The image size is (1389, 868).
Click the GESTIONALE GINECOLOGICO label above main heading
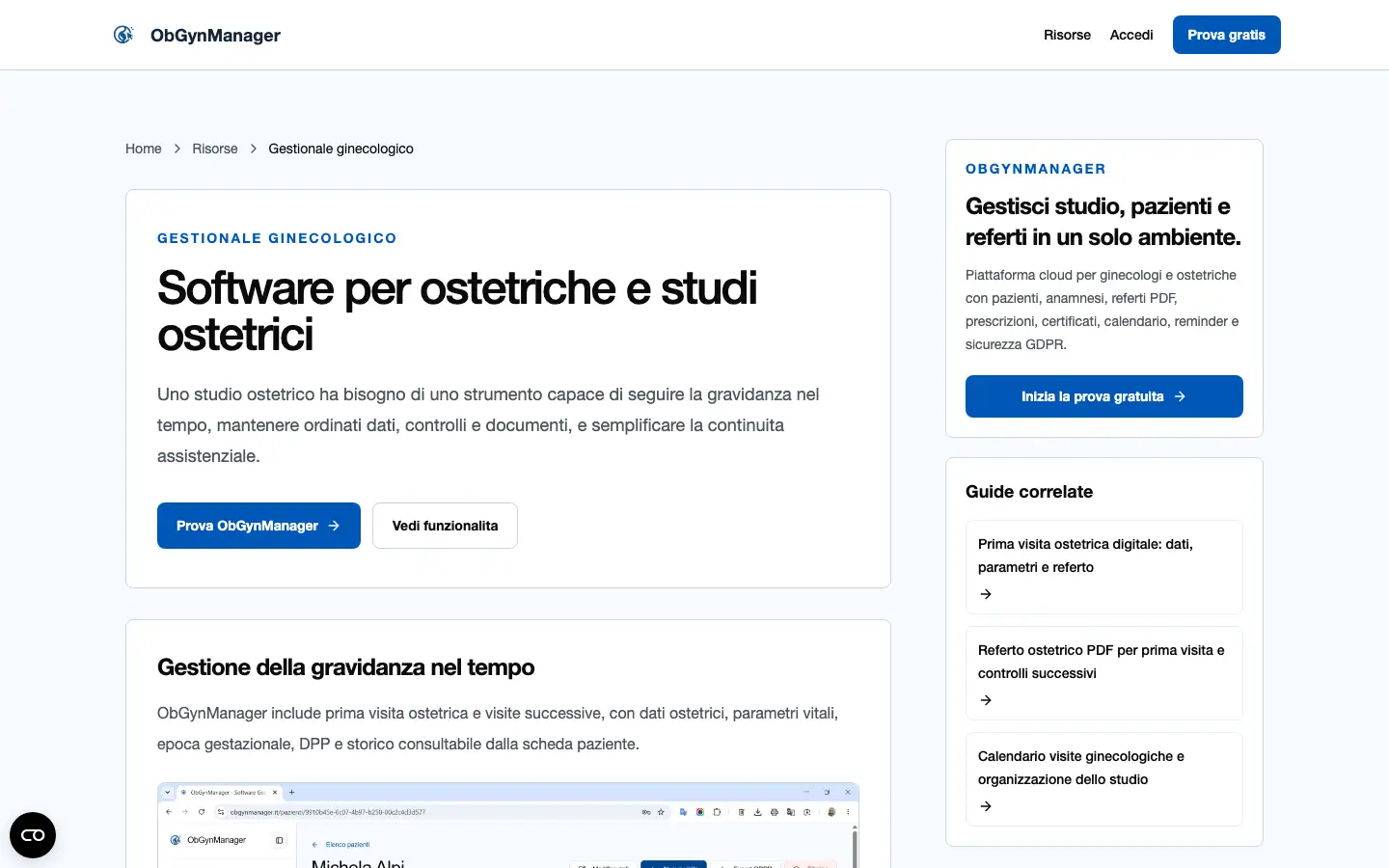pos(277,238)
